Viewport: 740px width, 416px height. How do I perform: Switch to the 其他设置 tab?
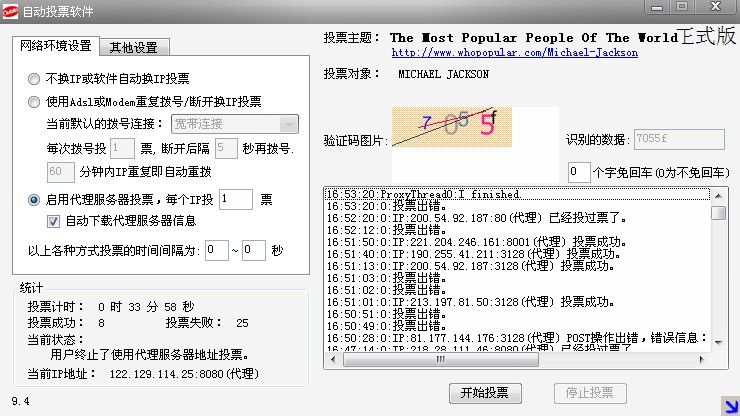click(134, 47)
